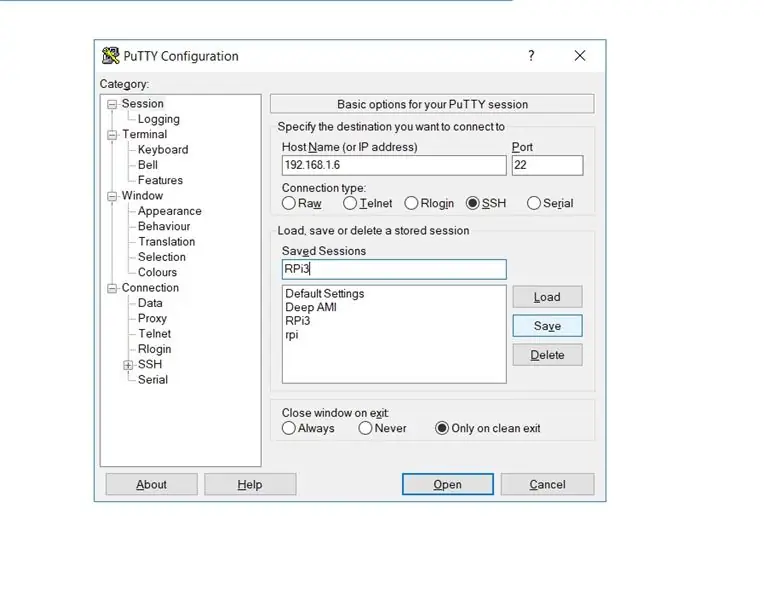Open the Proxy category
Screen dimensions: 769x600
coord(152,318)
